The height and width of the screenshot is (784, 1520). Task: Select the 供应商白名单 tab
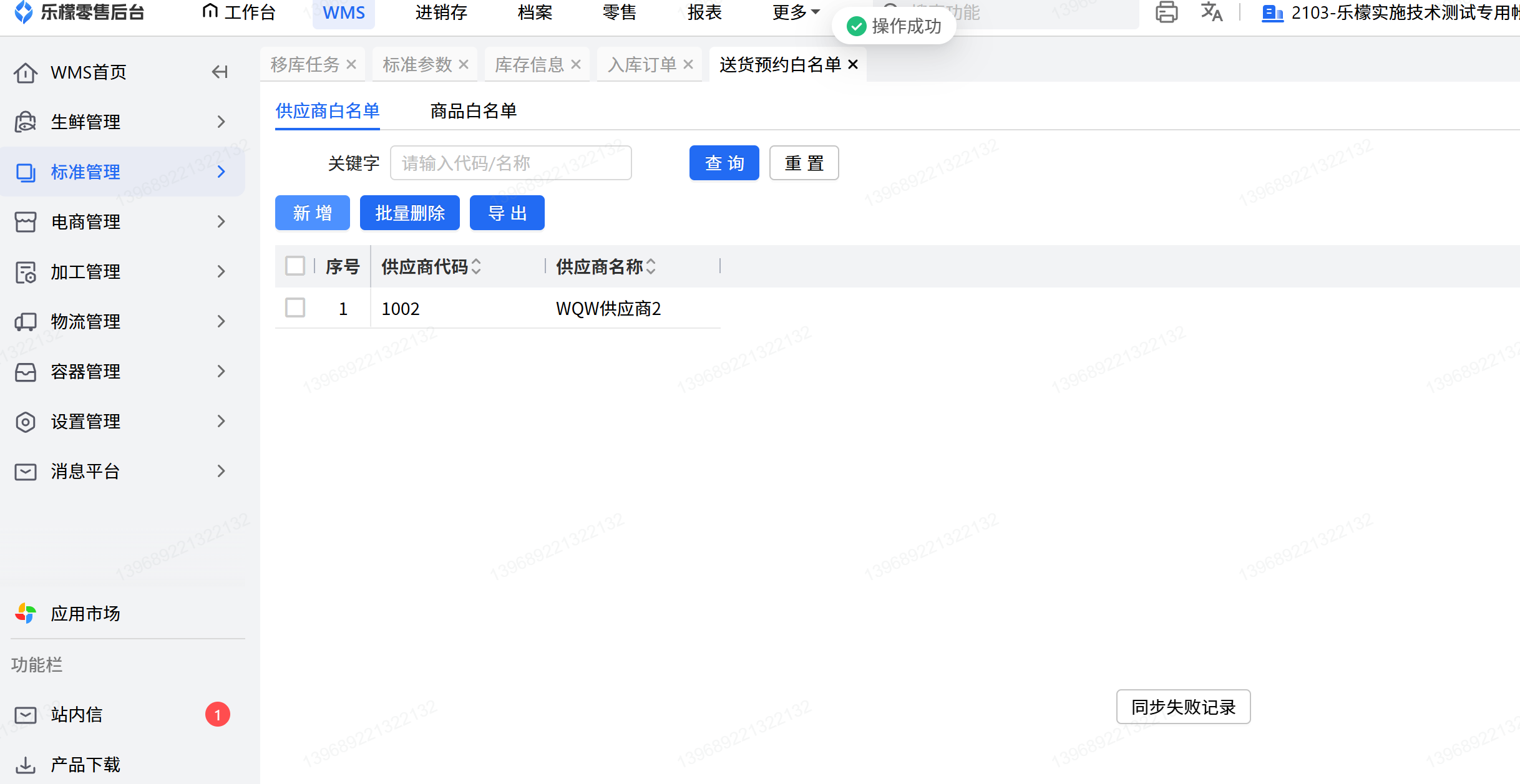328,111
